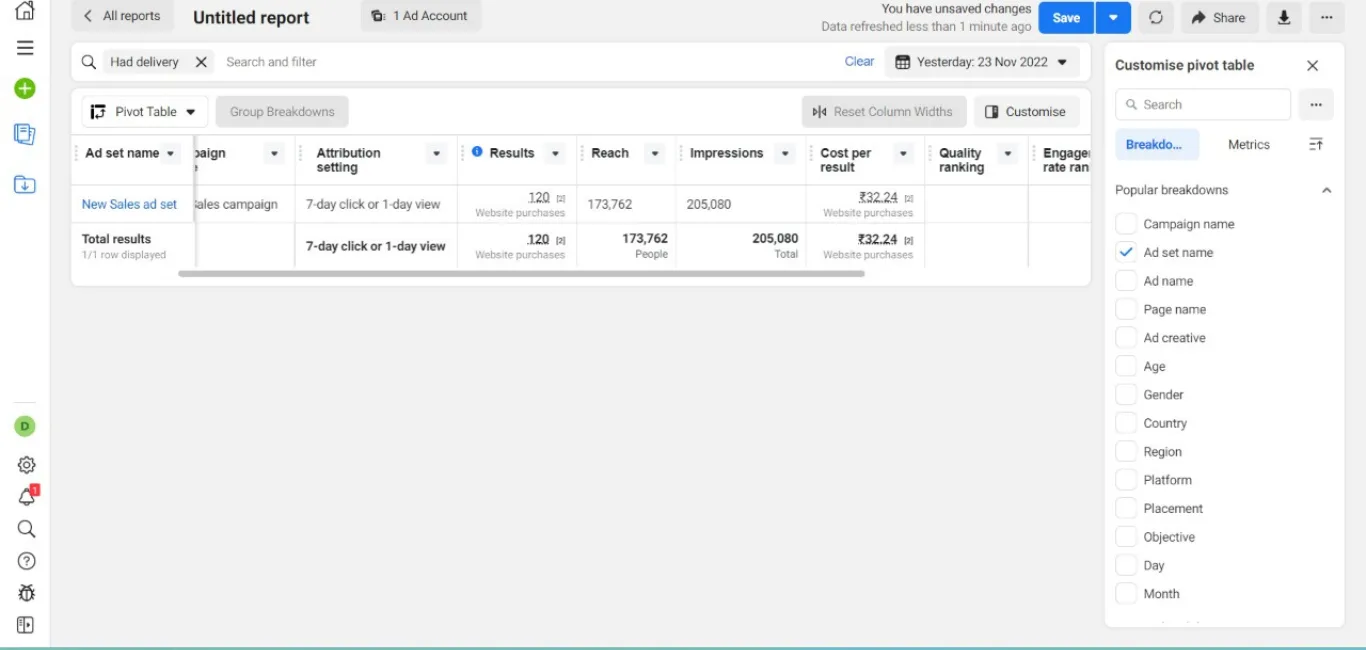Remove the Had delivery filter
The image size is (1366, 650).
201,62
